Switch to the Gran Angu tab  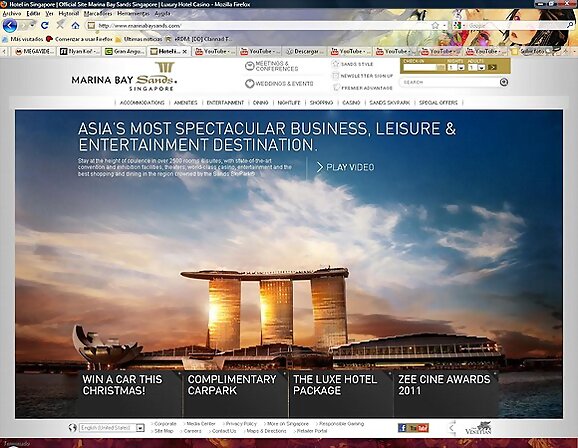coord(124,51)
